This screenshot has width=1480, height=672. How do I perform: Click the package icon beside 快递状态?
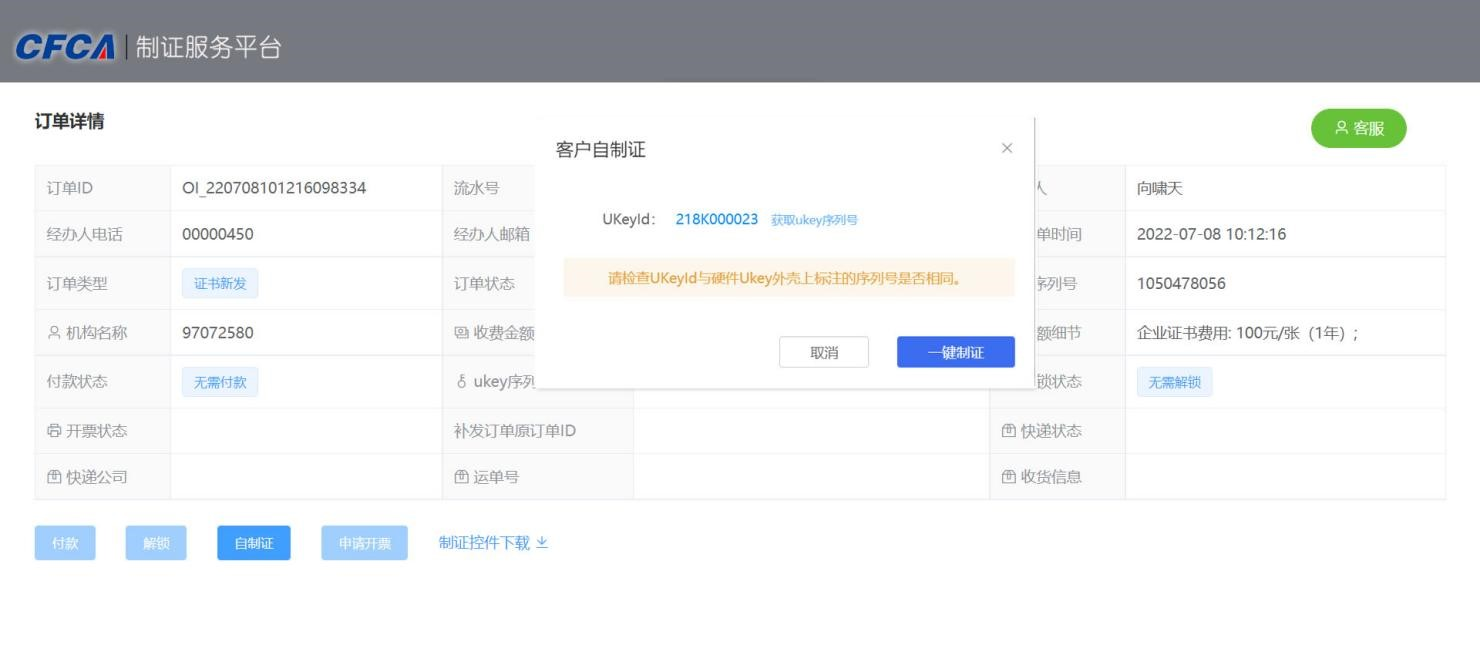1008,431
